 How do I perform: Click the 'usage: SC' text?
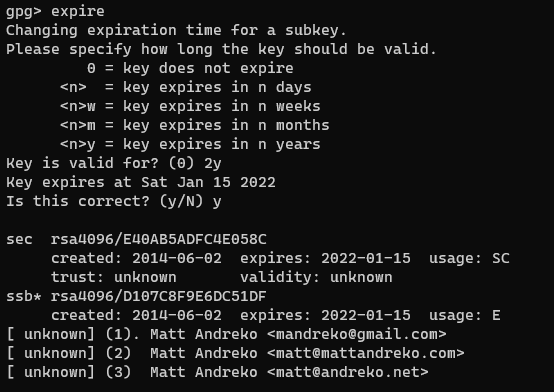pyautogui.click(x=469, y=258)
